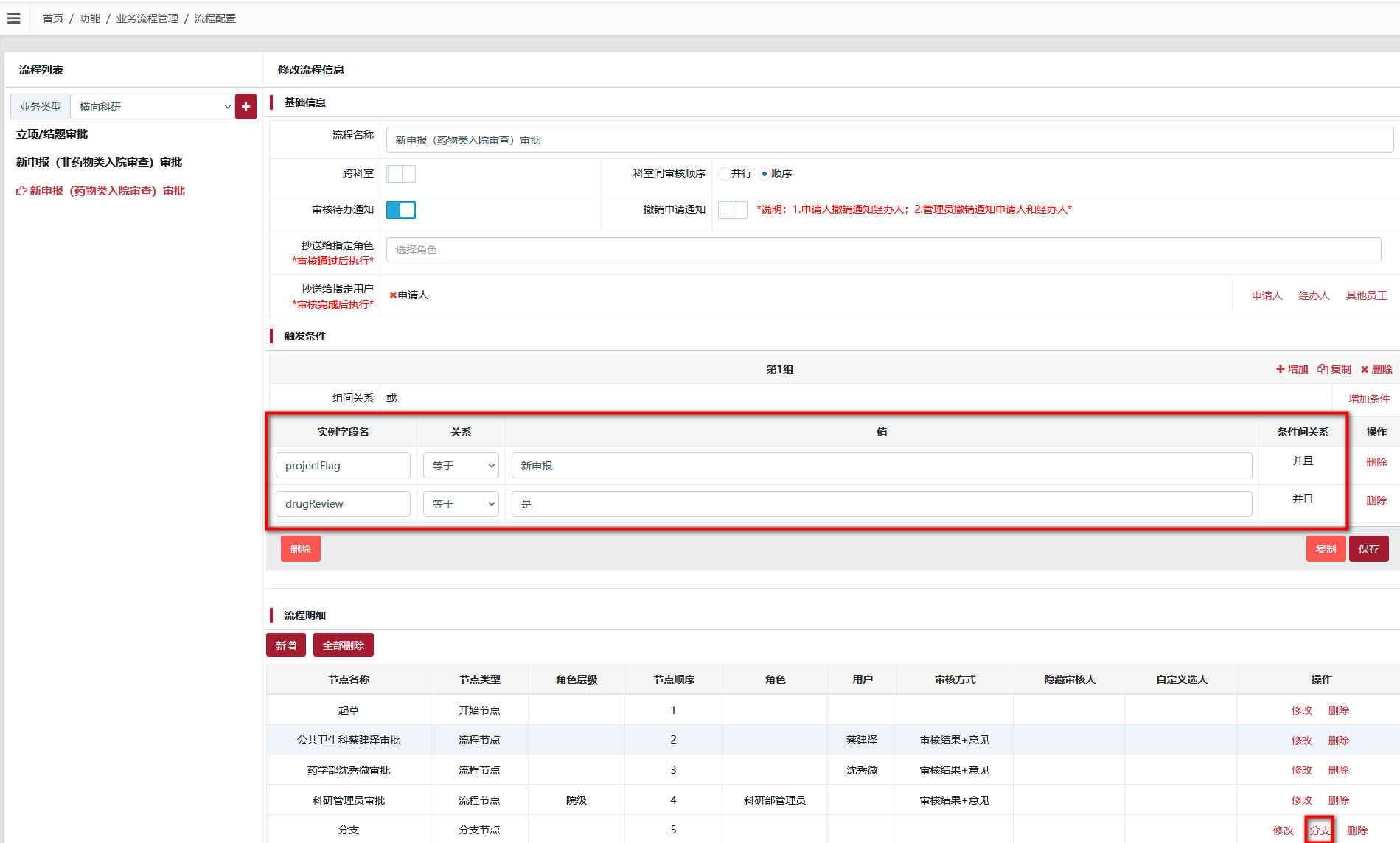
Task: Click 修改 for 科研管理员审批 node
Action: point(1302,800)
